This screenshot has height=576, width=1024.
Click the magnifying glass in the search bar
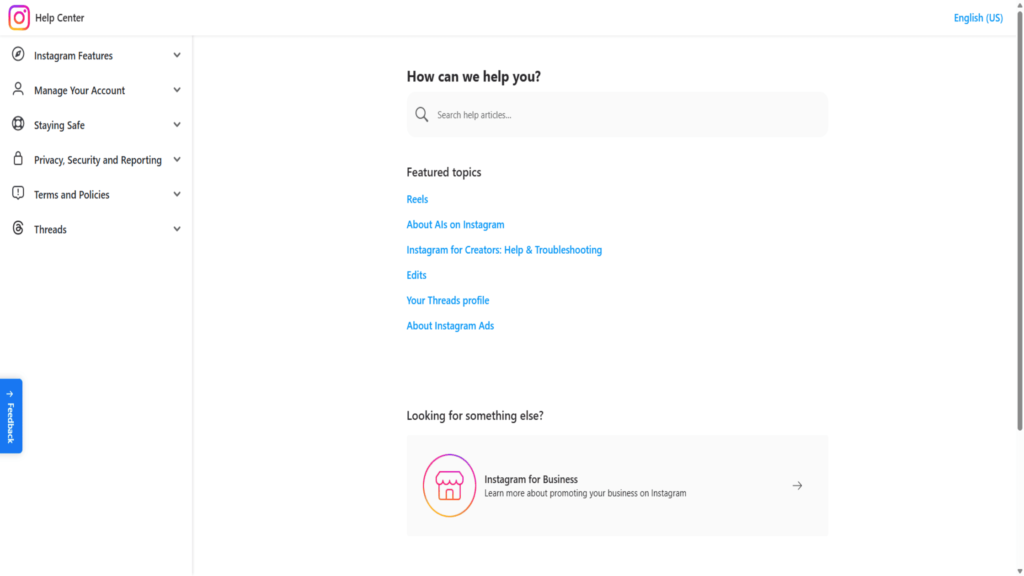422,114
